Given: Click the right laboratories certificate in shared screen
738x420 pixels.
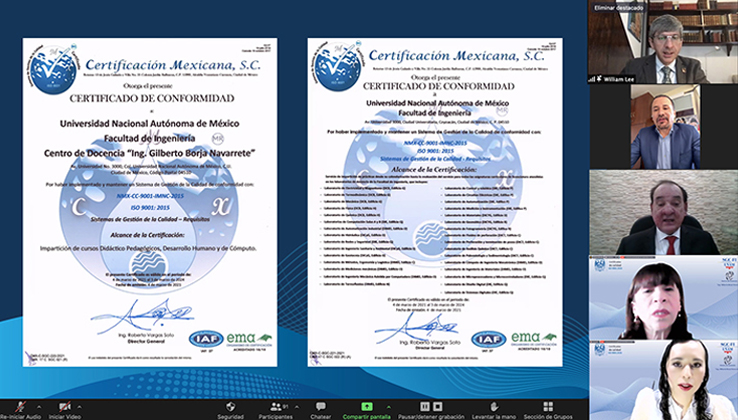Looking at the screenshot, I should 435,202.
